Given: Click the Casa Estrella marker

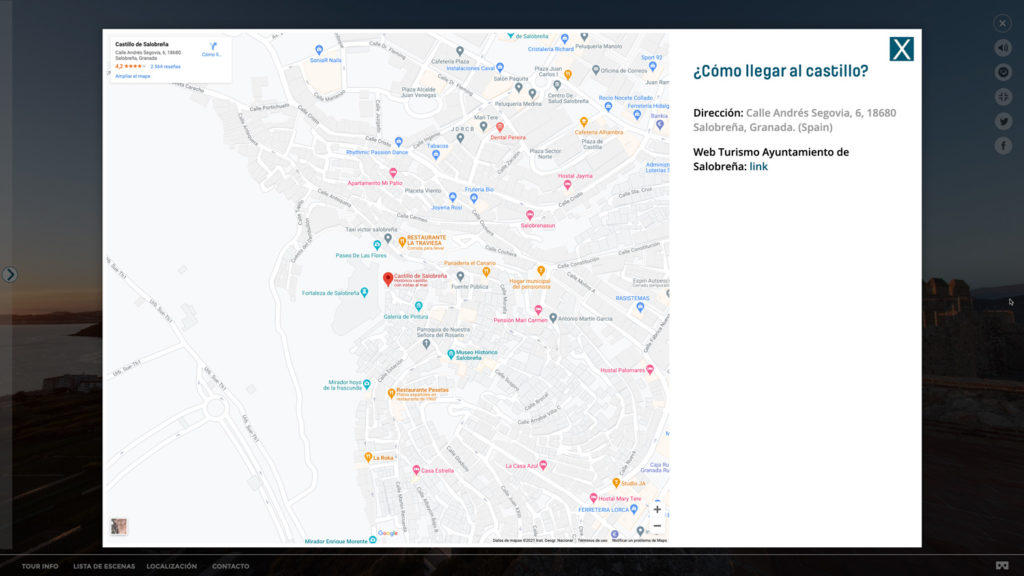Looking at the screenshot, I should coord(416,470).
